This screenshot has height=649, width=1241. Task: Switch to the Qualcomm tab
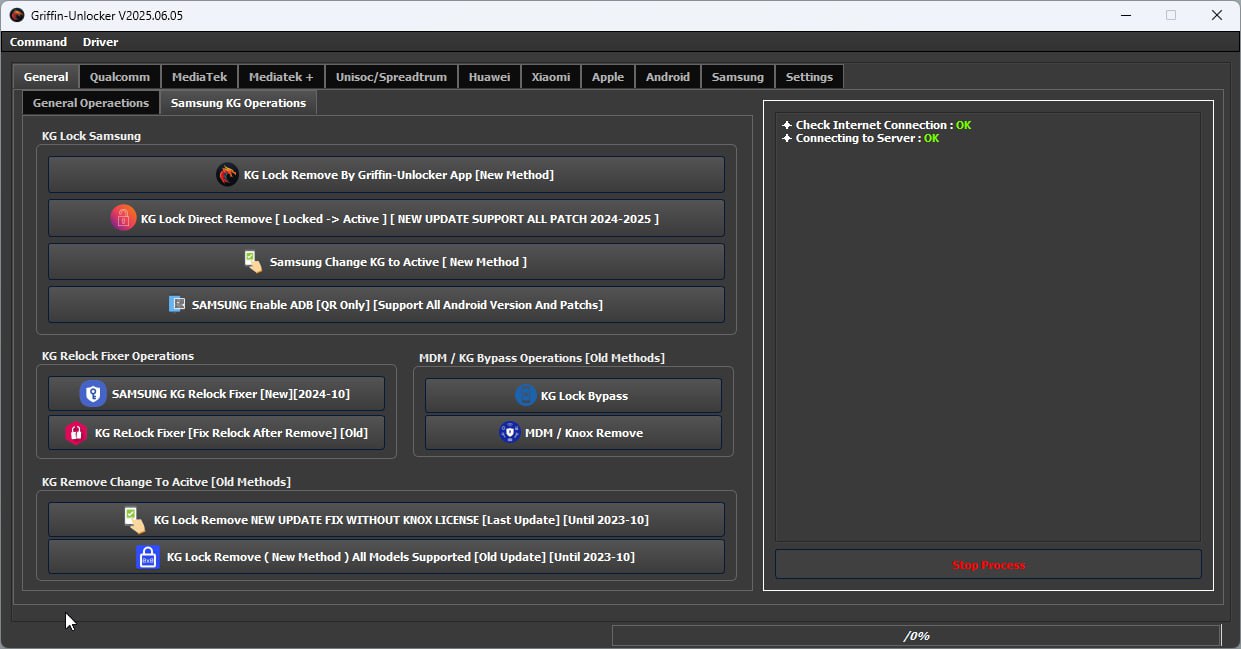120,77
